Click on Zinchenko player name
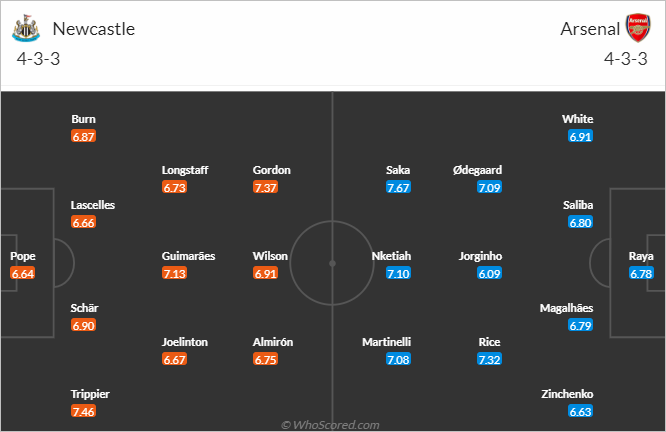The height and width of the screenshot is (432, 666). tap(567, 394)
